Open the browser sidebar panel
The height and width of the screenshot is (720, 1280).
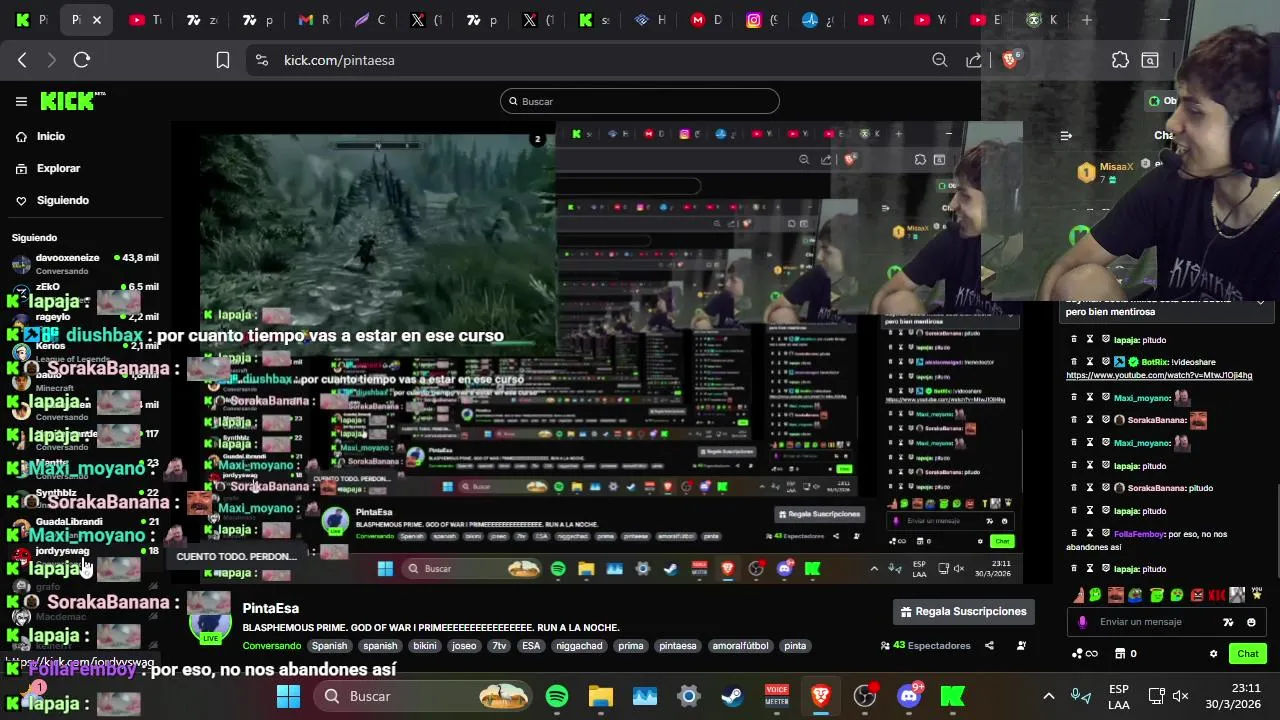click(1150, 60)
